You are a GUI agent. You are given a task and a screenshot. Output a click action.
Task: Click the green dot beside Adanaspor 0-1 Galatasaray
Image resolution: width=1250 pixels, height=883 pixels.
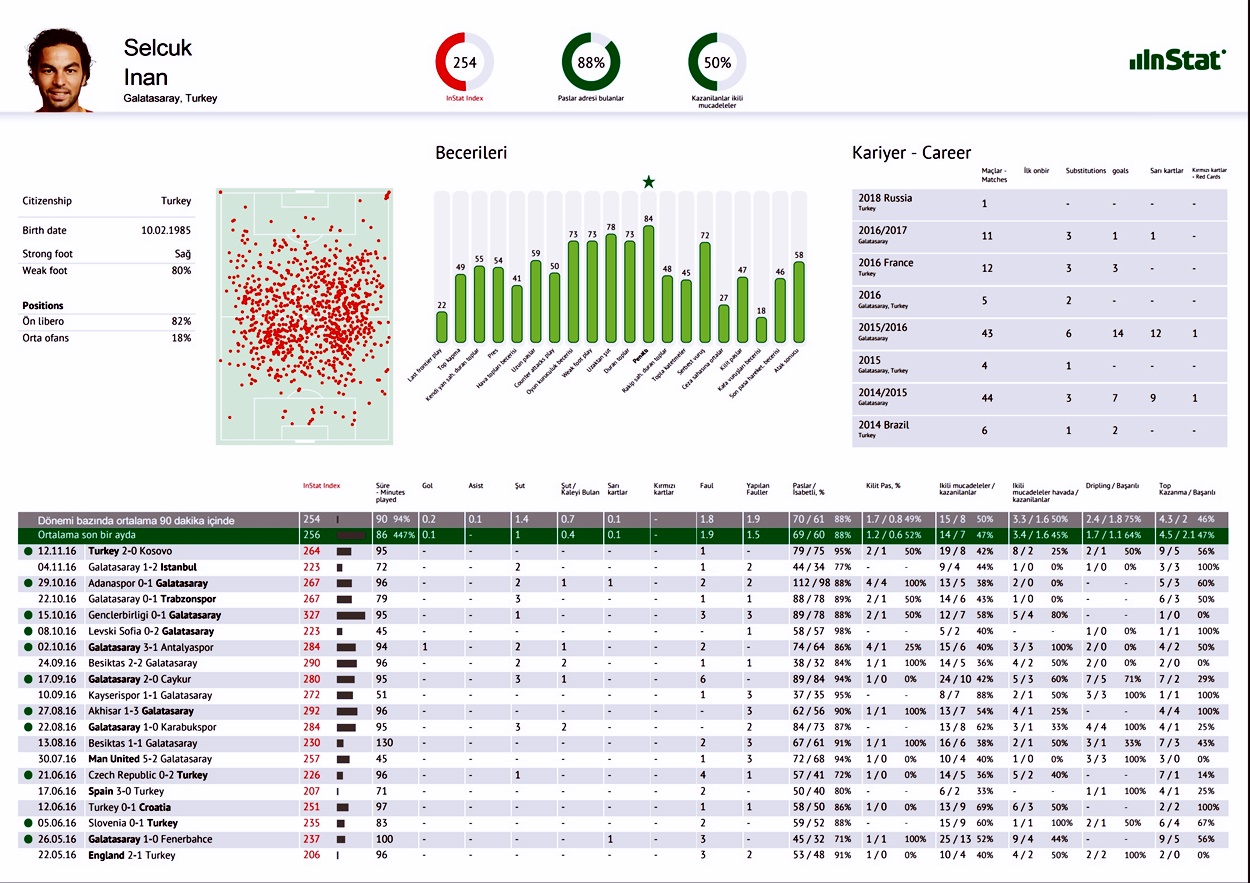point(29,583)
